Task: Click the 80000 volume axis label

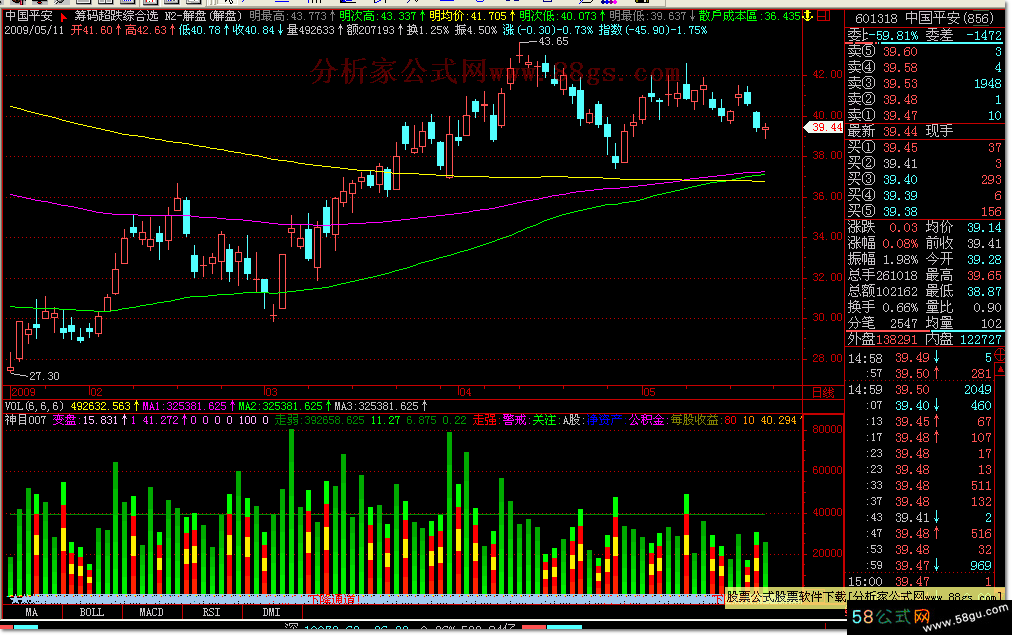Action: click(x=827, y=429)
